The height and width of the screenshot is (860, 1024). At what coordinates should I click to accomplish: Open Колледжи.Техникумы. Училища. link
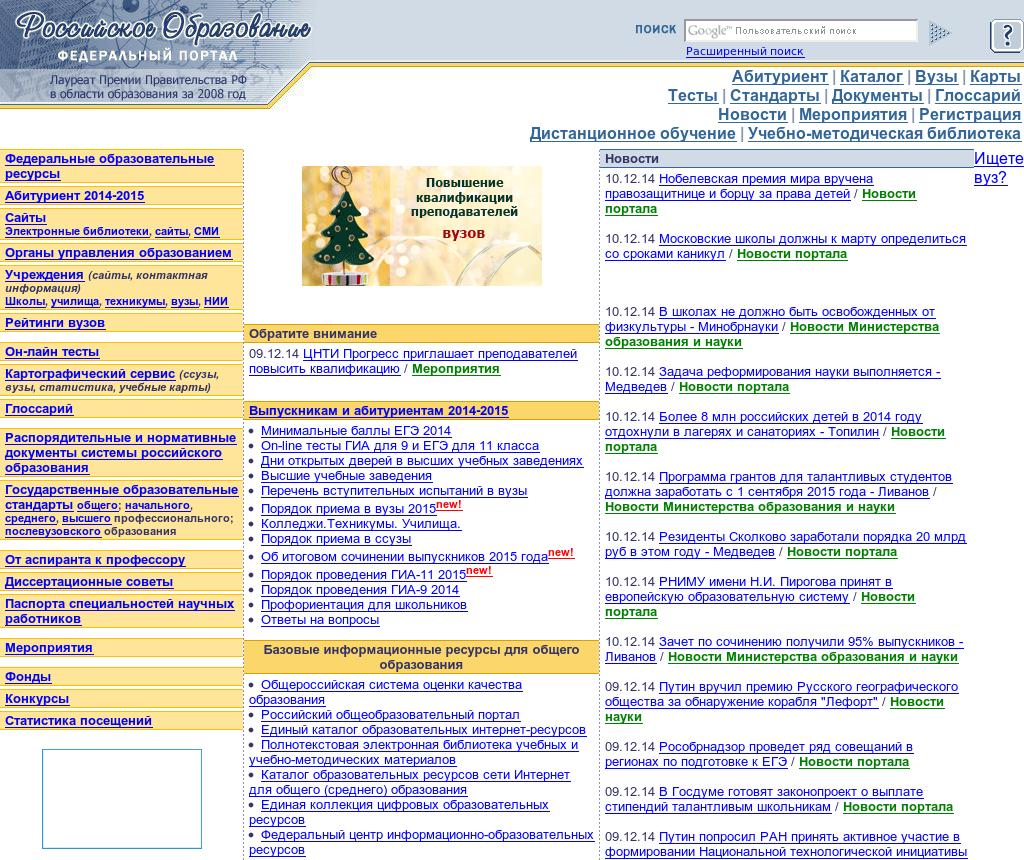coord(360,524)
